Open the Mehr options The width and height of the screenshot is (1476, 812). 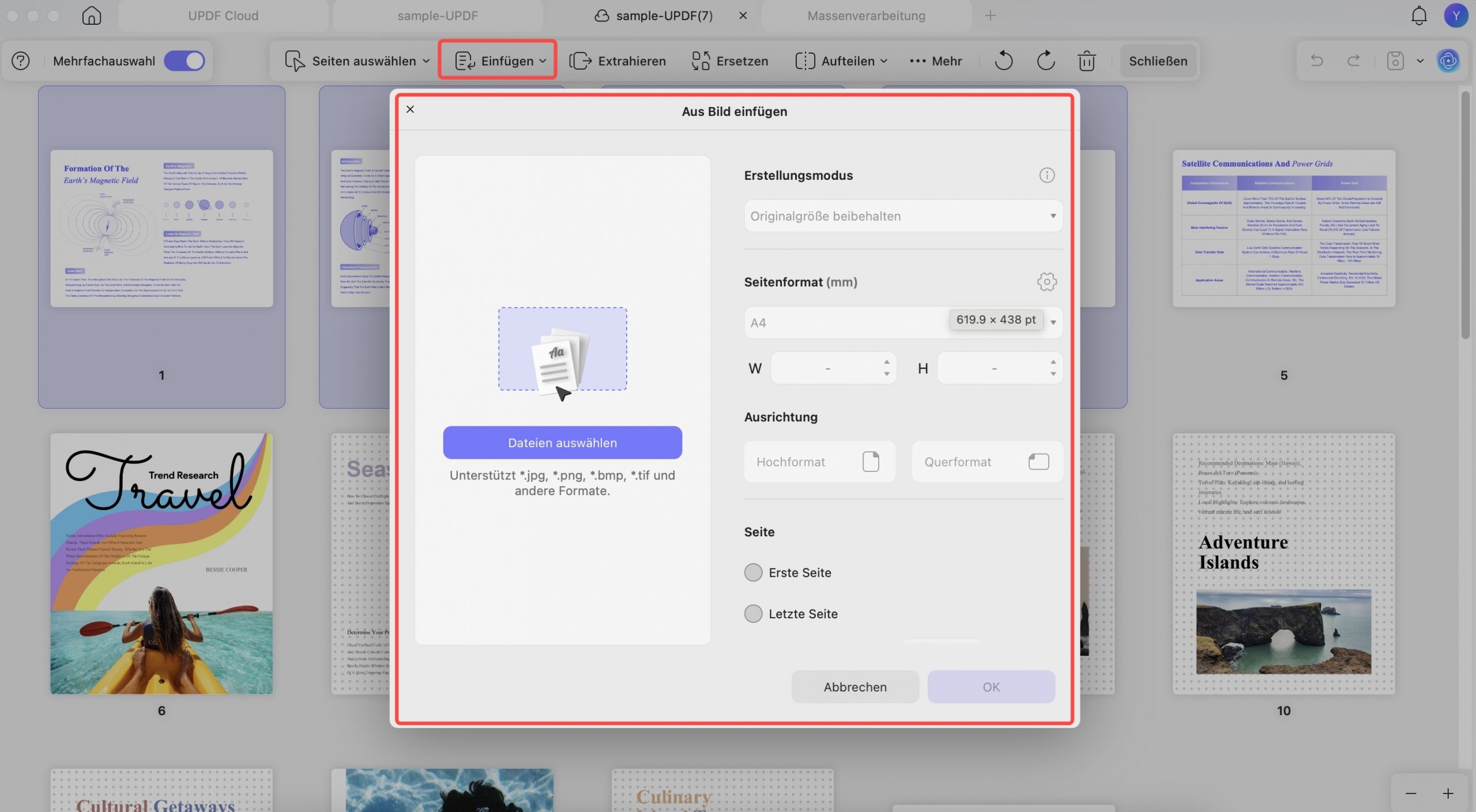tap(935, 61)
